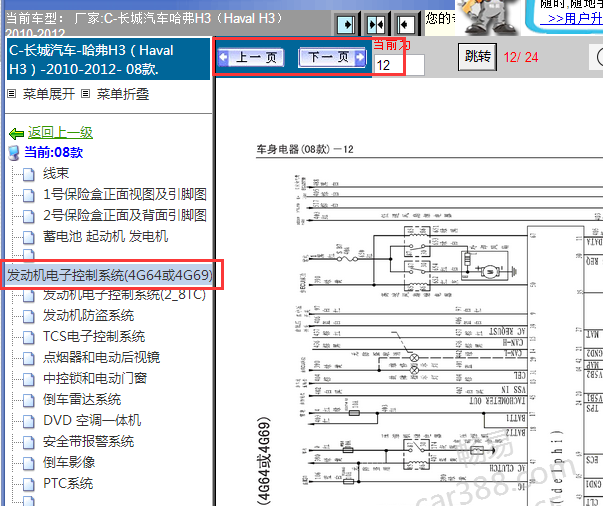Click the previous page button 上一页
Screen dimensions: 603x506
[x=251, y=58]
